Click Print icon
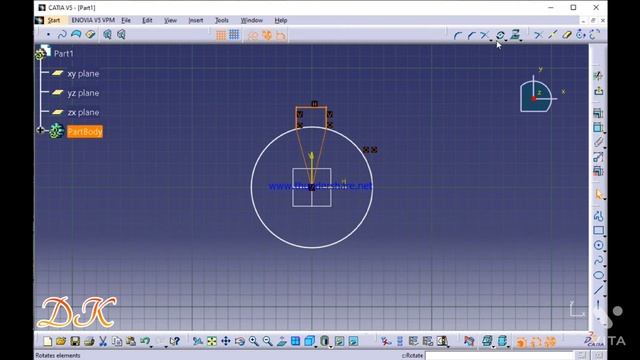 coord(89,341)
